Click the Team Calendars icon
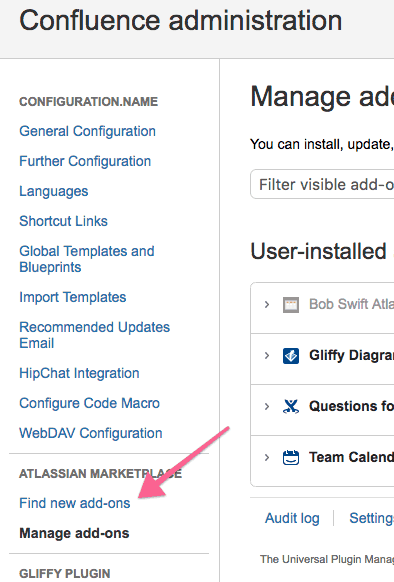Image resolution: width=394 pixels, height=582 pixels. pos(291,457)
